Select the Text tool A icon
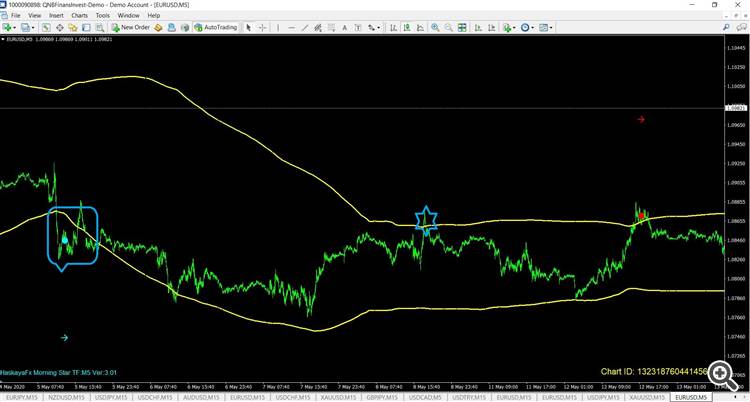750x402 pixels. [344, 28]
